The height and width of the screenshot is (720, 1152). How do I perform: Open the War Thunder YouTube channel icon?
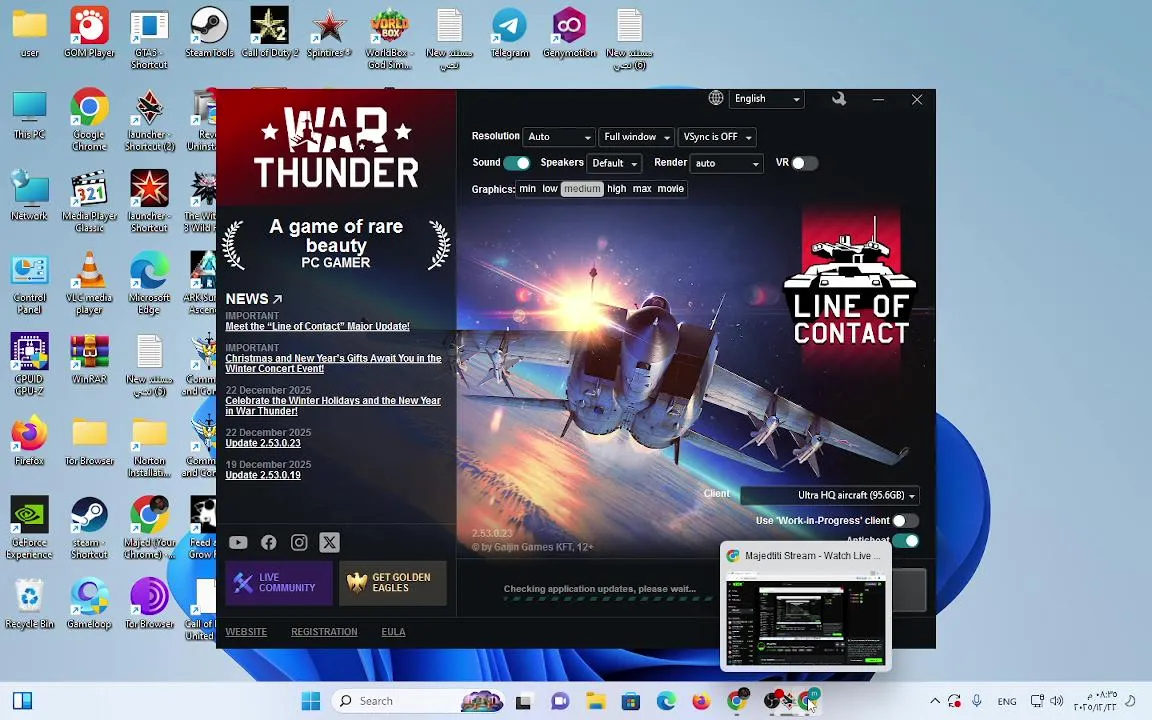pyautogui.click(x=238, y=542)
